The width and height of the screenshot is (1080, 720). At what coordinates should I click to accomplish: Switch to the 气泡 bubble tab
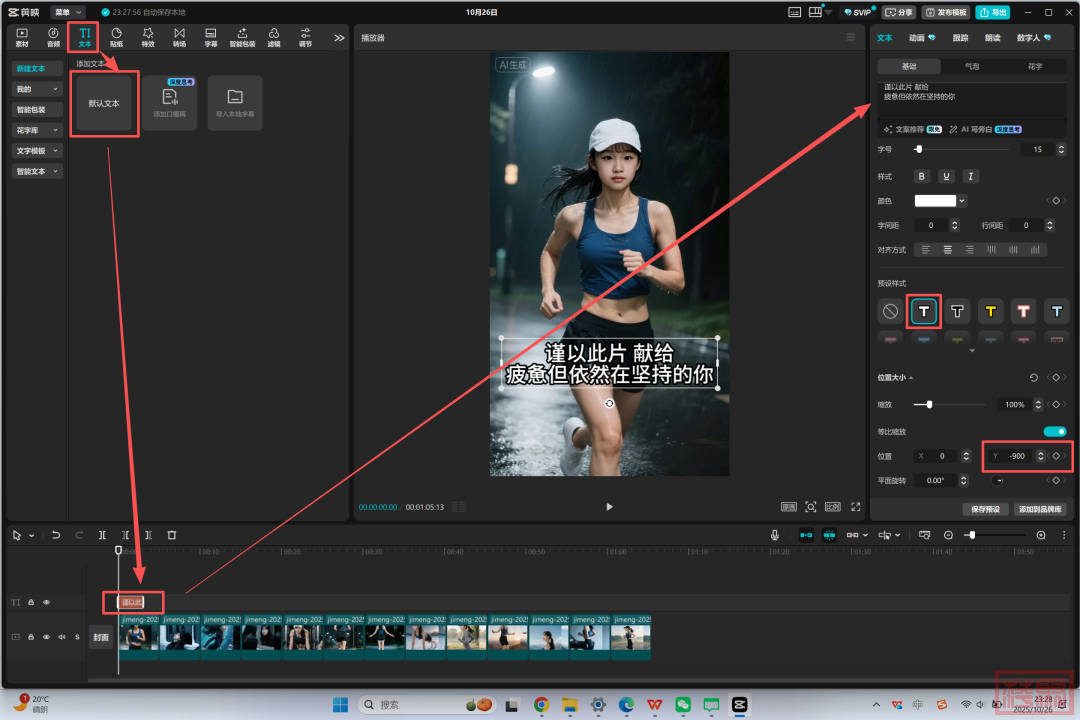[x=972, y=66]
